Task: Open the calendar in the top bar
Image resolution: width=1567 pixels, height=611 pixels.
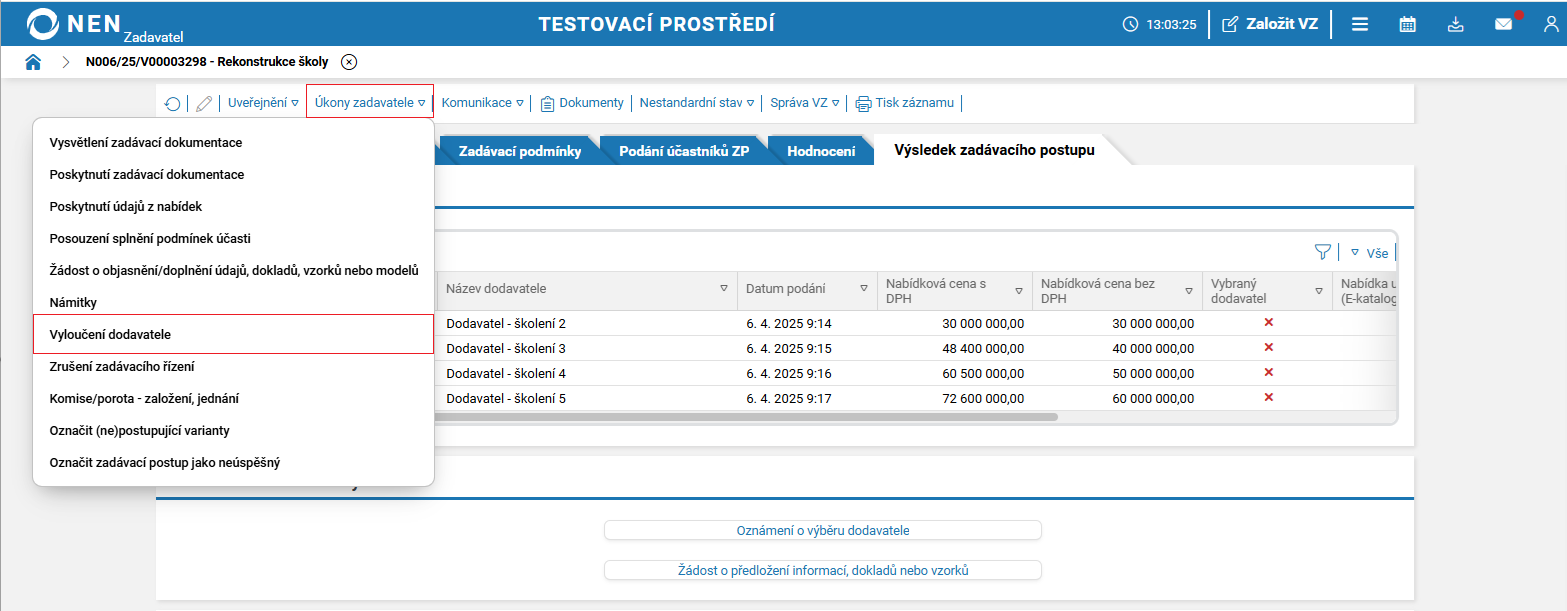Action: point(1407,23)
